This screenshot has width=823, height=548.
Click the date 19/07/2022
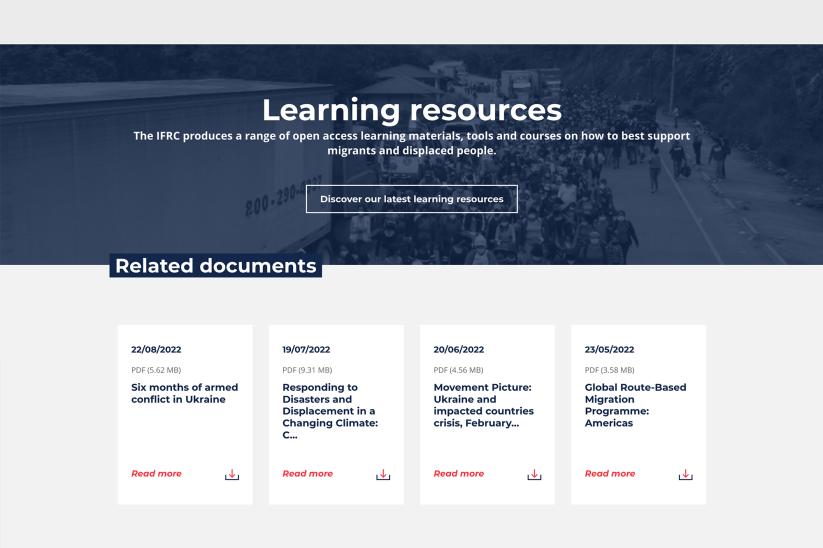(306, 350)
